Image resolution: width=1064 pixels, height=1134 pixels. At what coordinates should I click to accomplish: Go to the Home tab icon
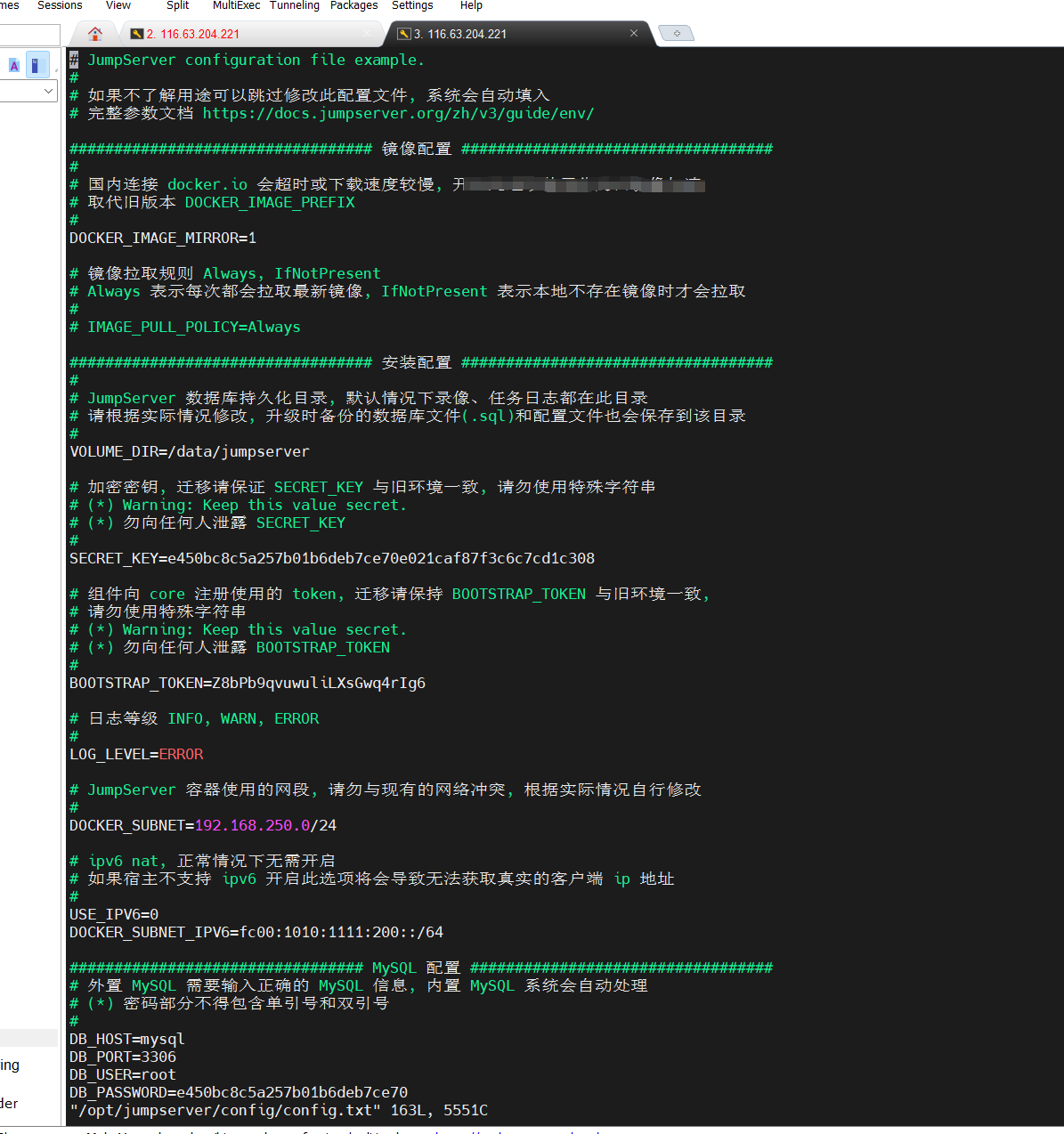[95, 34]
